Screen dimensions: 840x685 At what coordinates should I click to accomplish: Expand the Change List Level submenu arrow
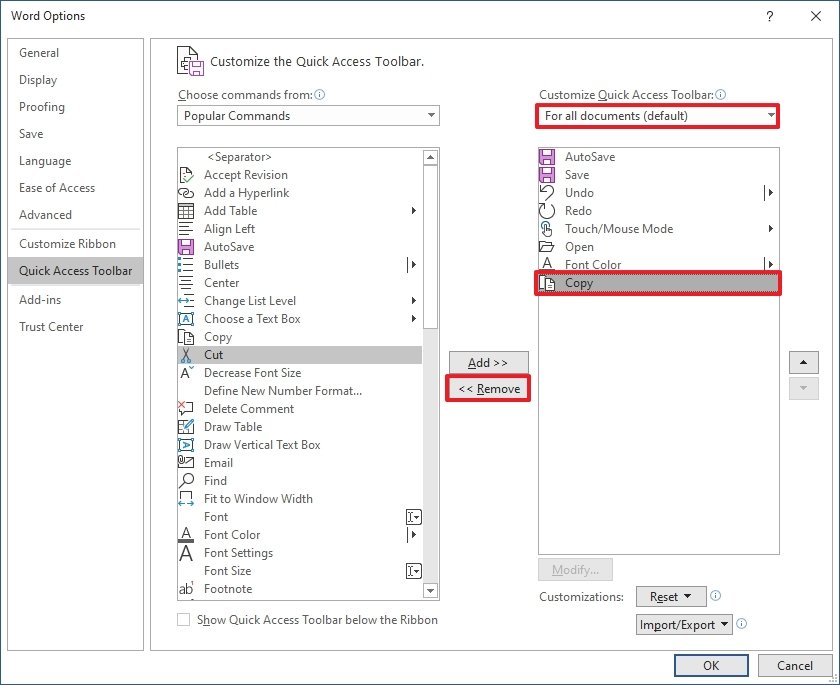(x=414, y=300)
